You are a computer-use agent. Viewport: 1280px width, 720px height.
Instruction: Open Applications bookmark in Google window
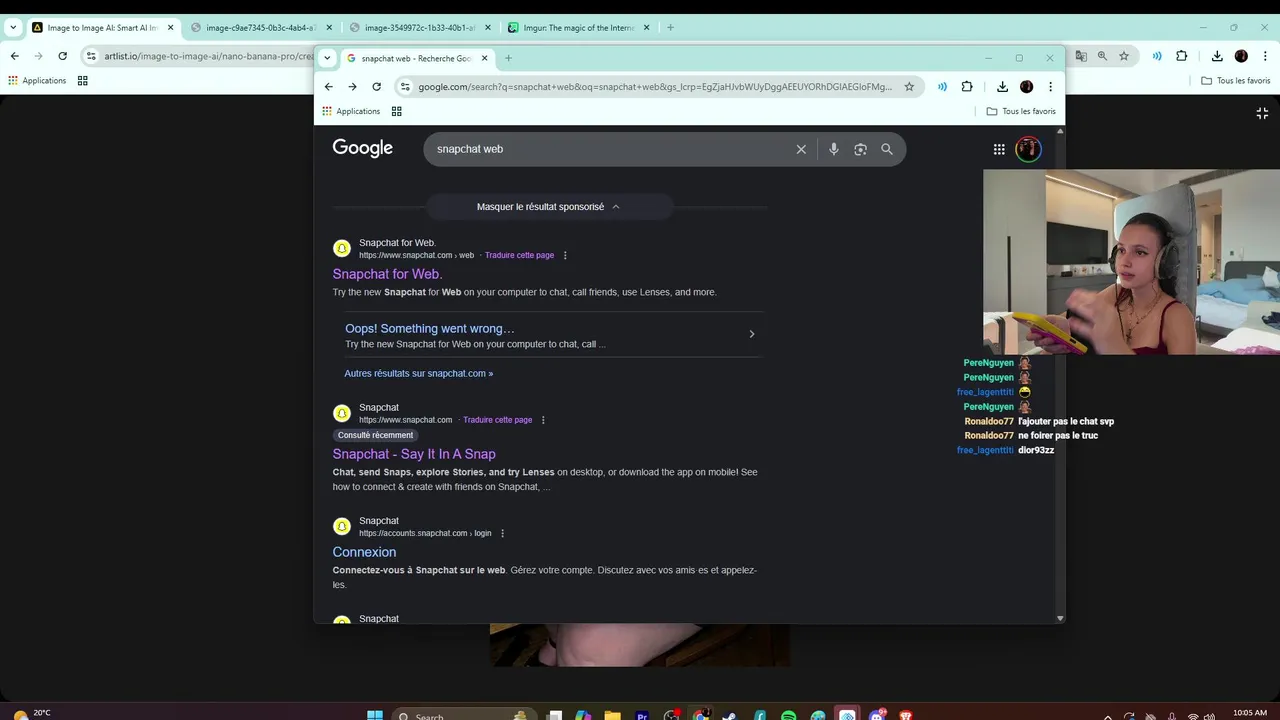tap(351, 111)
